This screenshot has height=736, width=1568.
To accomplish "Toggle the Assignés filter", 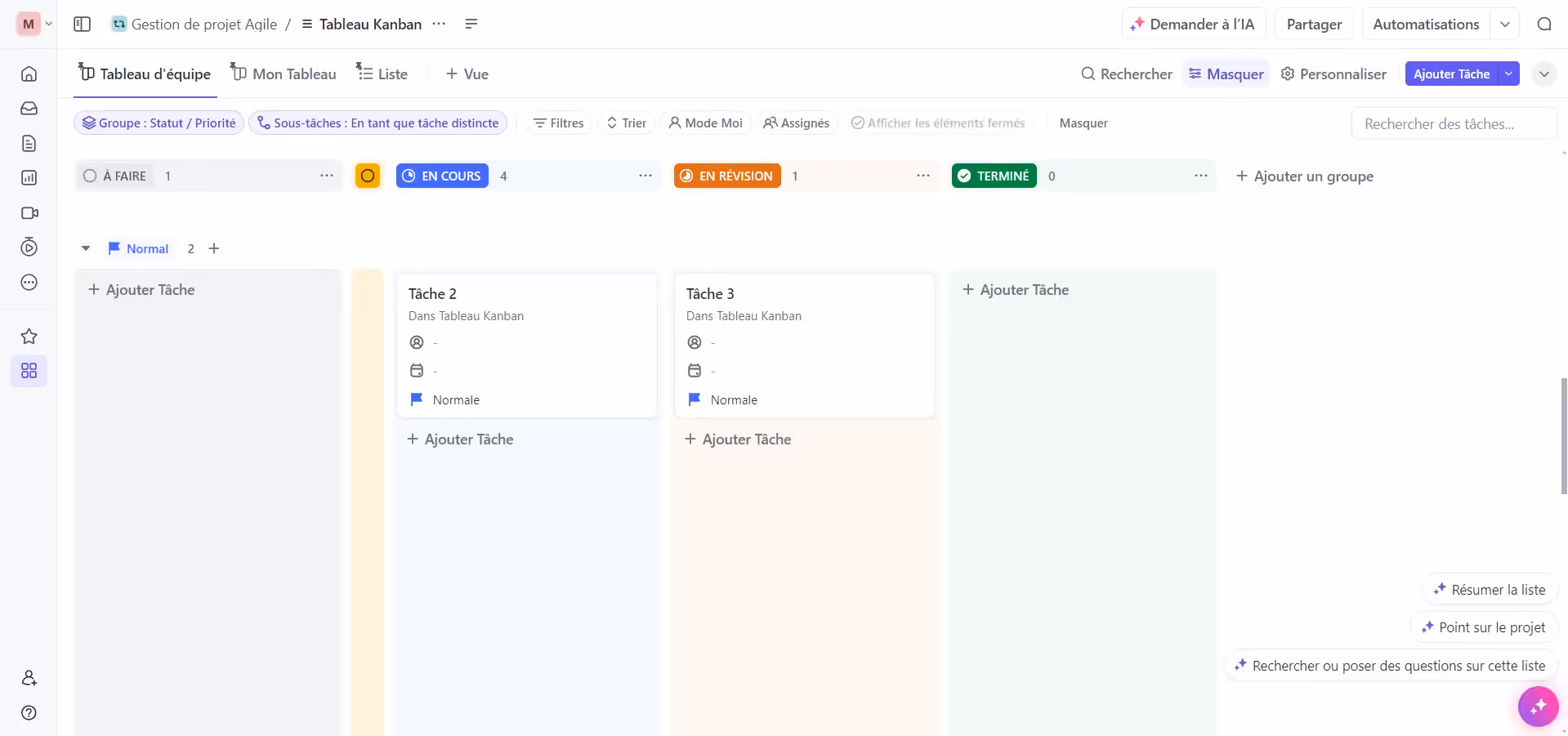I will tap(796, 123).
